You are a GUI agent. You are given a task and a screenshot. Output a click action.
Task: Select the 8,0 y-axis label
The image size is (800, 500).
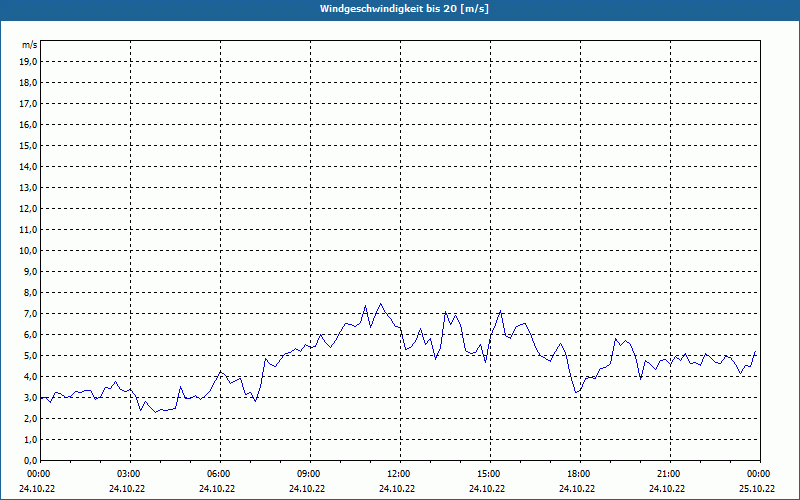click(x=30, y=292)
